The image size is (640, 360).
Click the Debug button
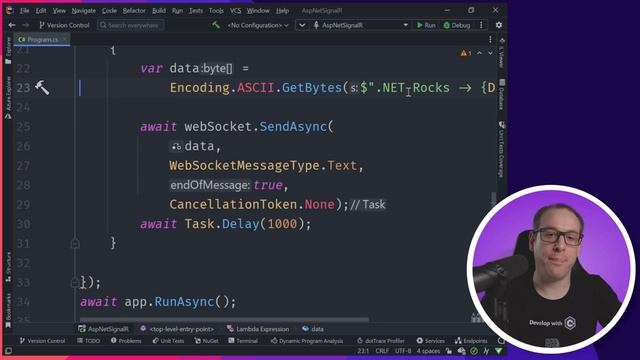tap(457, 25)
